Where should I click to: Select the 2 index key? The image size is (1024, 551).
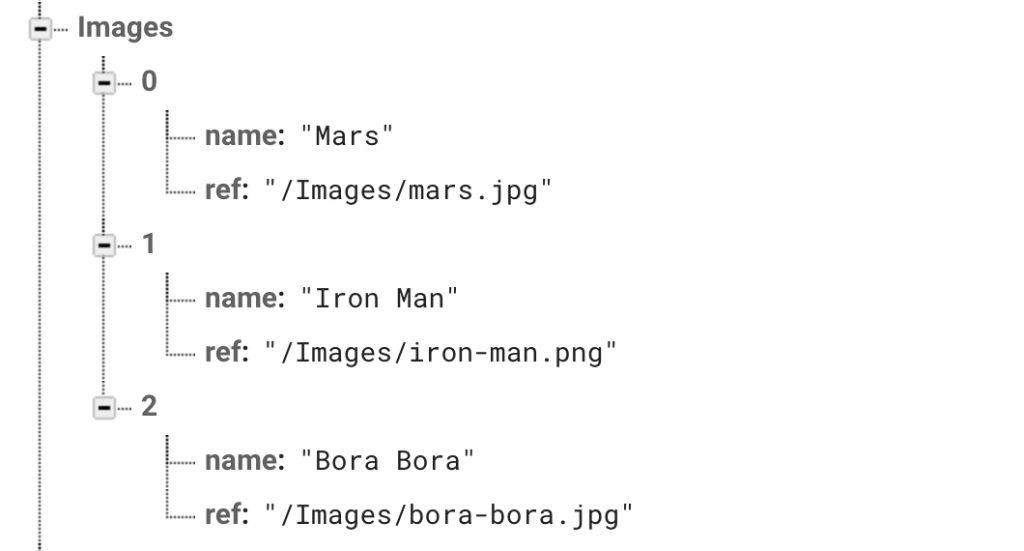[x=149, y=407]
